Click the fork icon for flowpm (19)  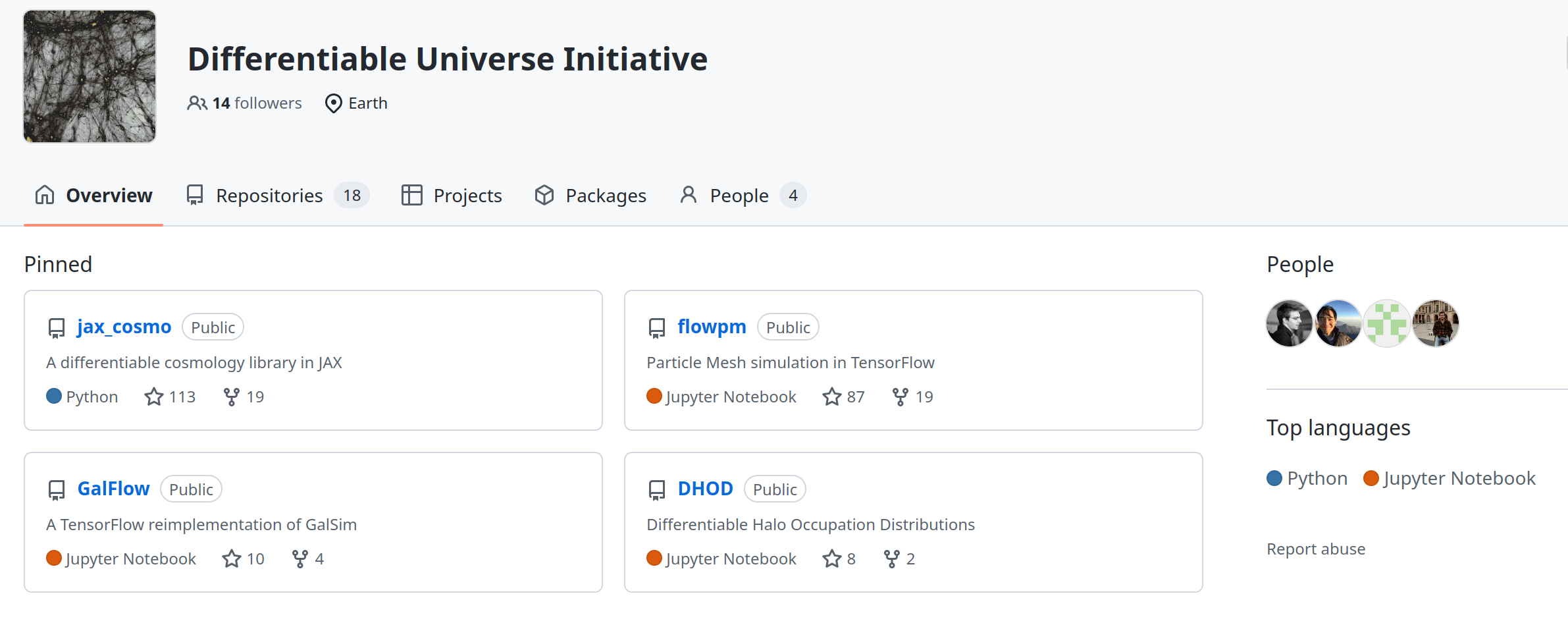point(901,396)
